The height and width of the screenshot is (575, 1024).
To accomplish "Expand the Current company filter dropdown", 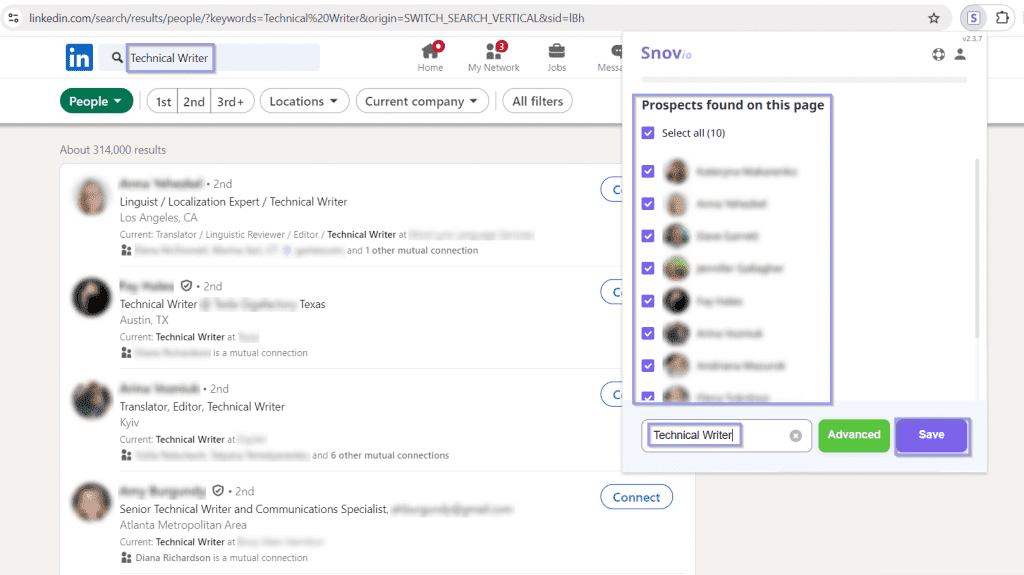I will [422, 101].
